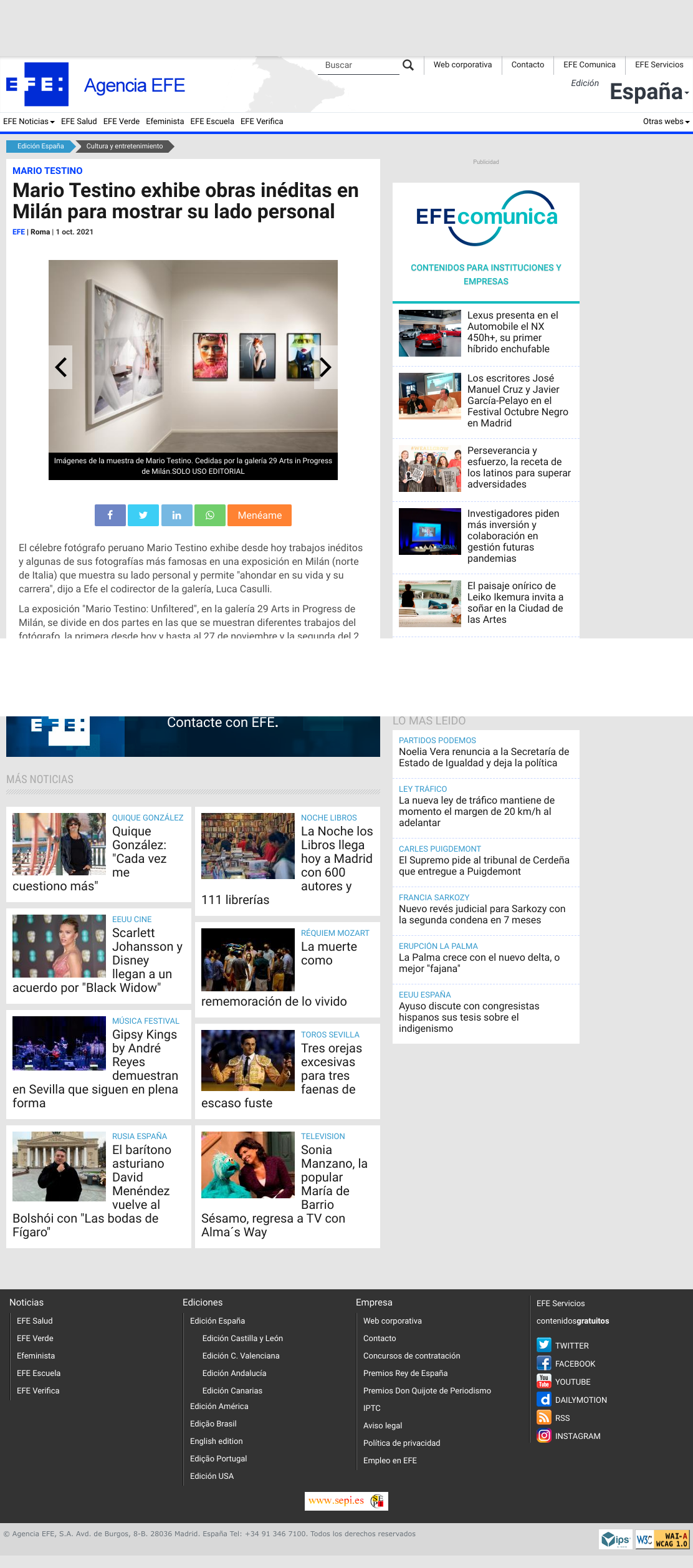
Task: Click the Contacto link in header
Action: pos(528,65)
